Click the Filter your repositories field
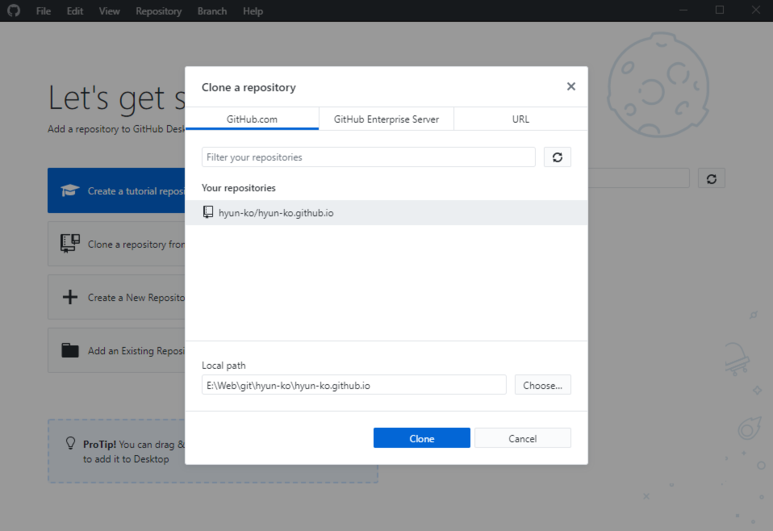Screen dimensions: 773x531 point(368,157)
